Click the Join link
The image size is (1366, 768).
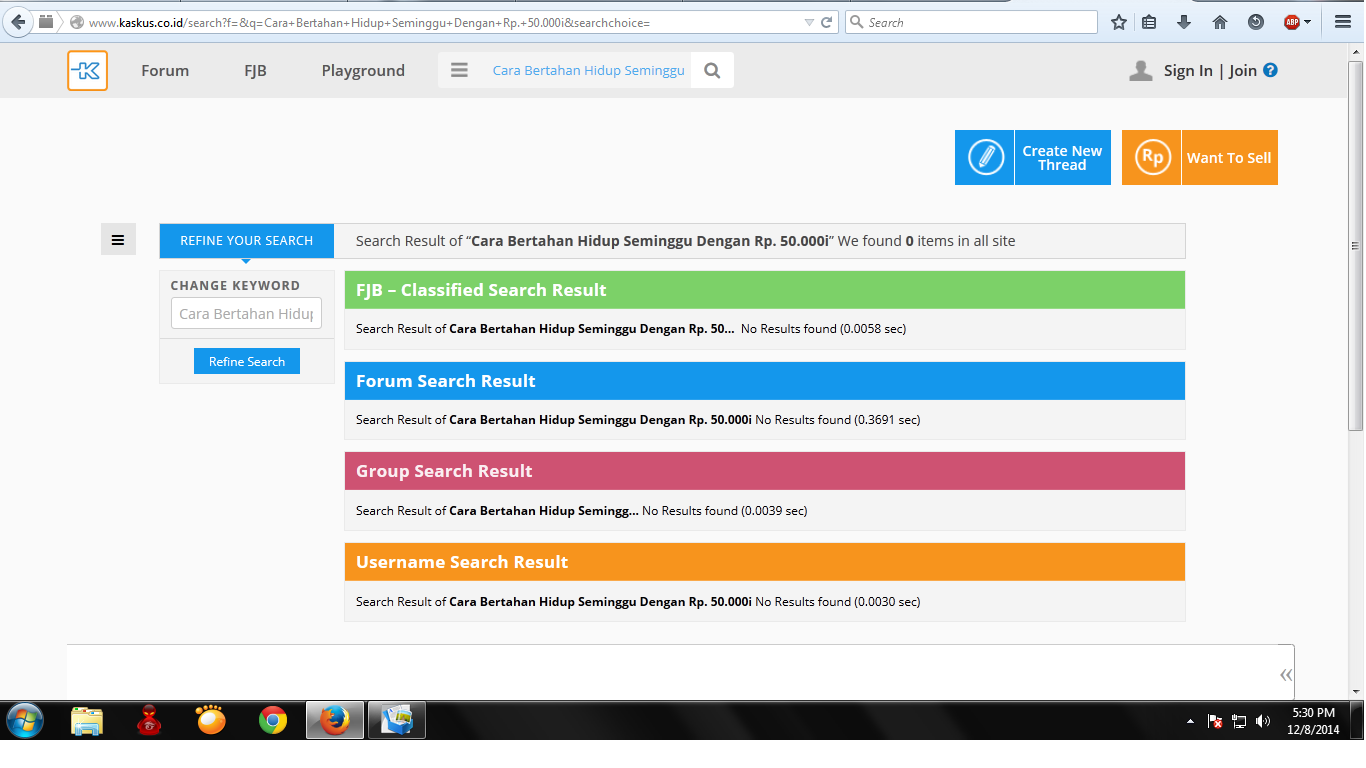coord(1243,70)
